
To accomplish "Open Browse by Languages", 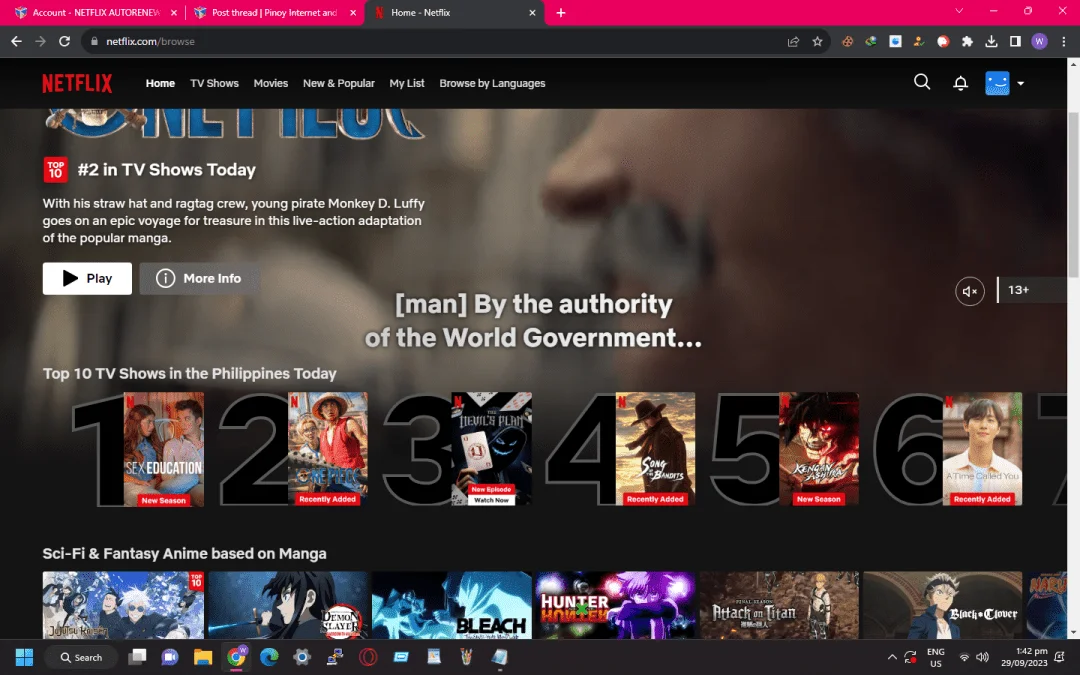I will [x=492, y=83].
